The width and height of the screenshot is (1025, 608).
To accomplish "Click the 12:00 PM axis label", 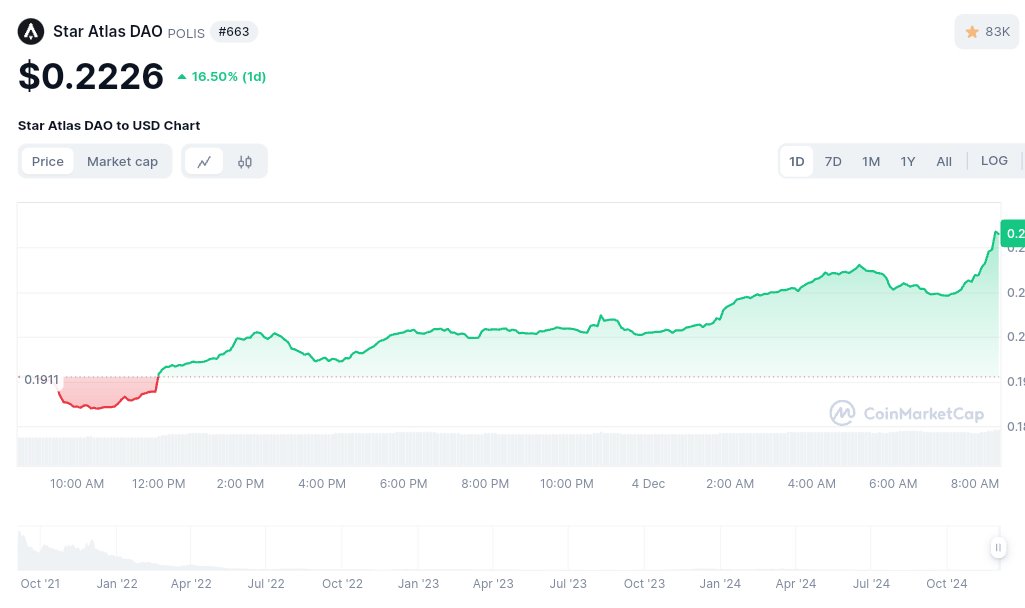I will [x=159, y=484].
